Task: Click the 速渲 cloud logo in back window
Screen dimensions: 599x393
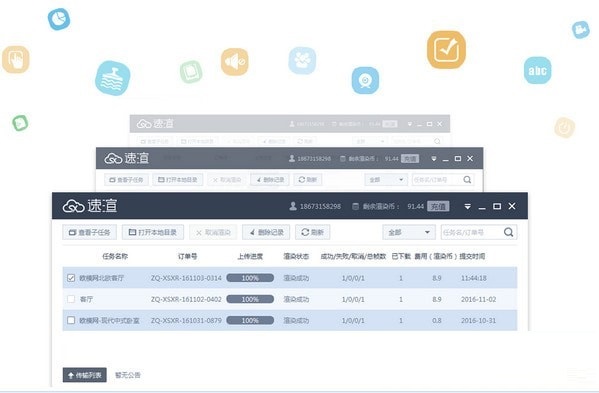Action: [x=155, y=123]
